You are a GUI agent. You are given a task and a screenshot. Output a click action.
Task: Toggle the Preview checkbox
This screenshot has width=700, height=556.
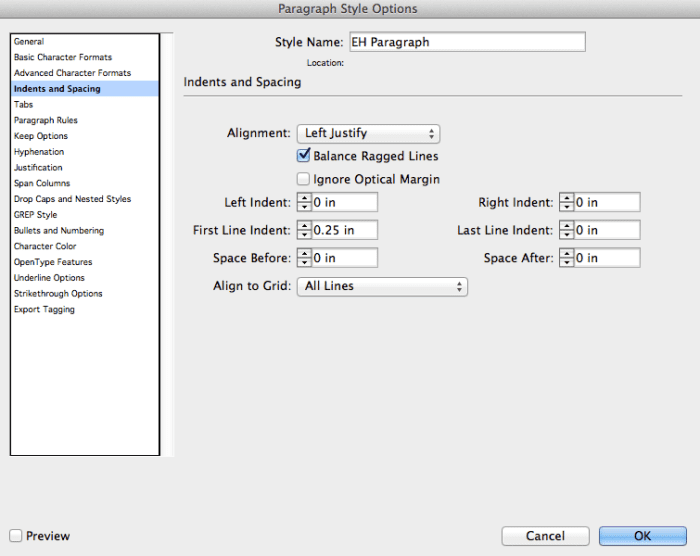tap(16, 535)
